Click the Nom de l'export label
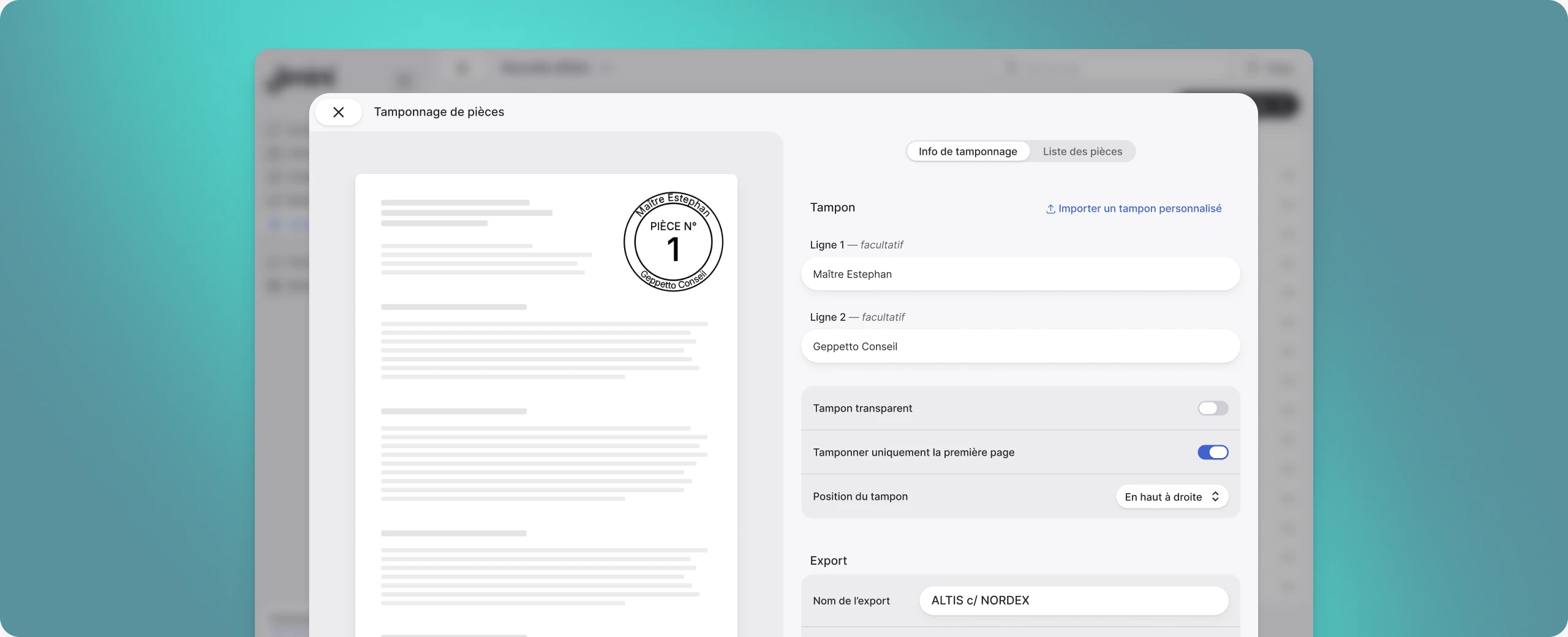1568x637 pixels. click(851, 601)
